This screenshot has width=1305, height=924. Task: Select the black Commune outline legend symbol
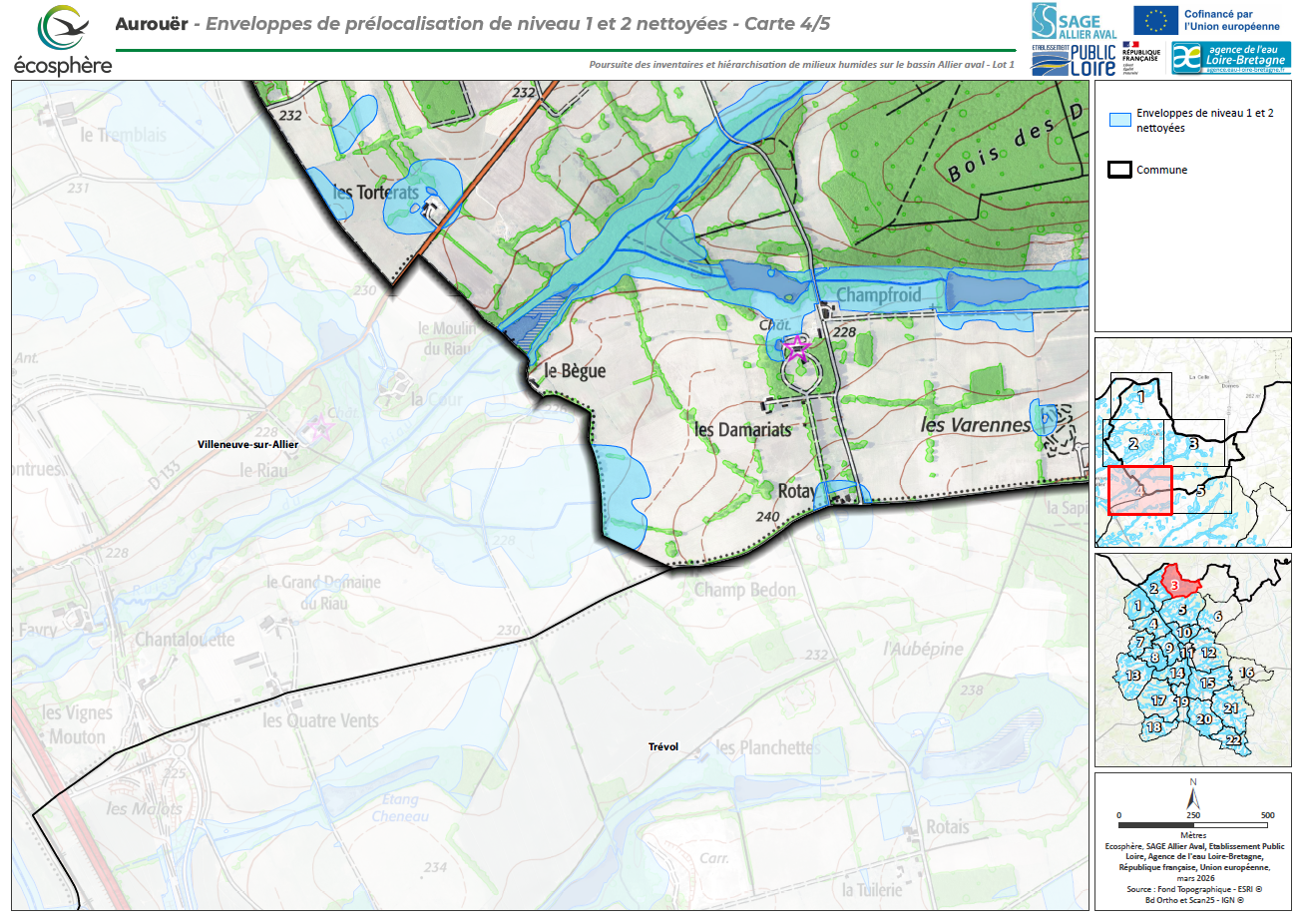tap(1119, 170)
